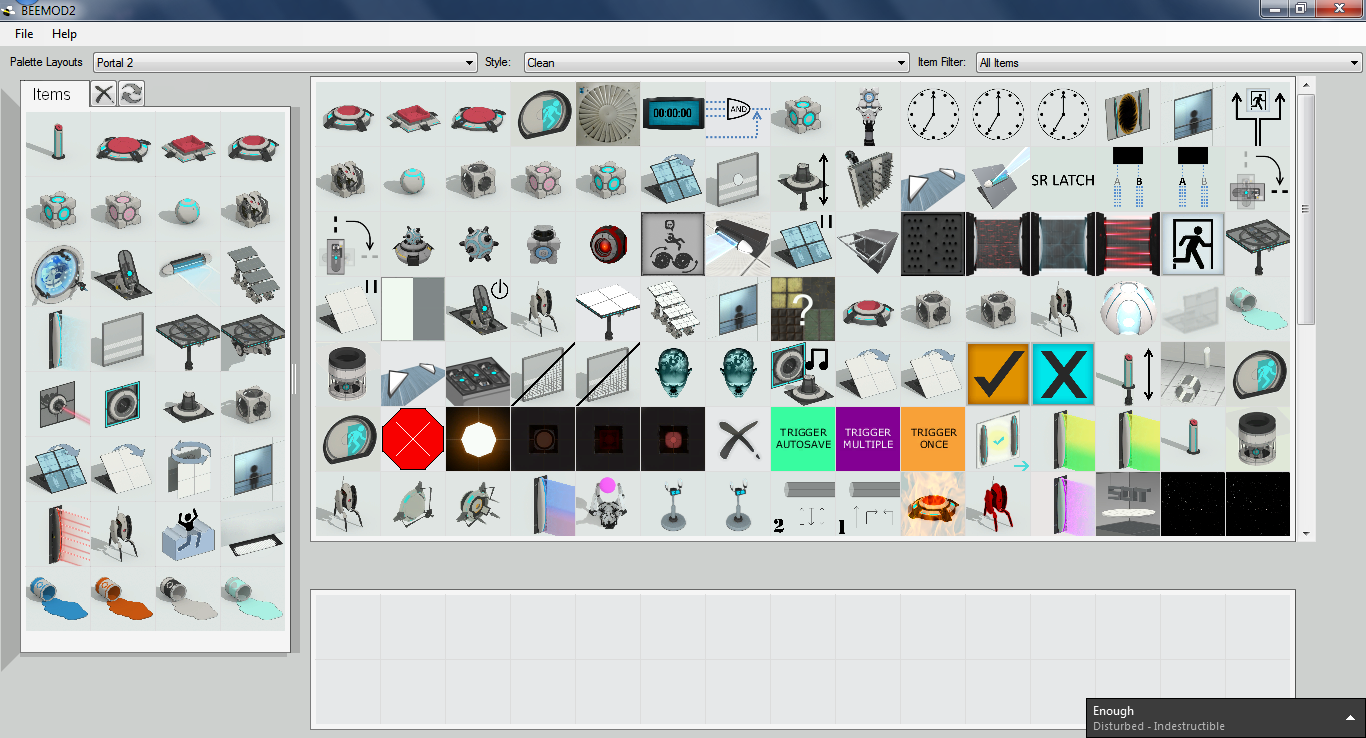Open the Style dropdown showing Clean

tap(716, 62)
